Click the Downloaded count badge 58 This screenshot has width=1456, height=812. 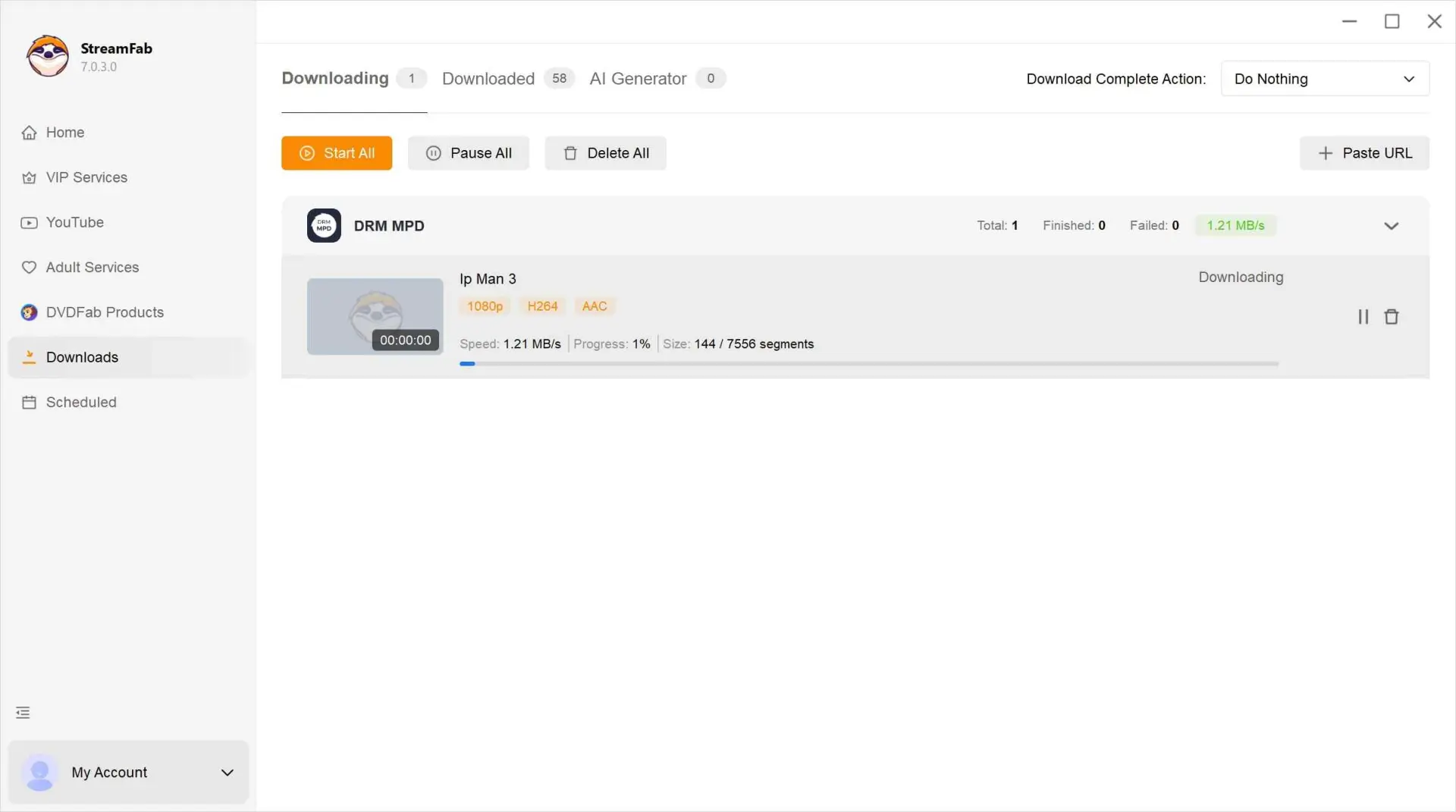point(559,79)
